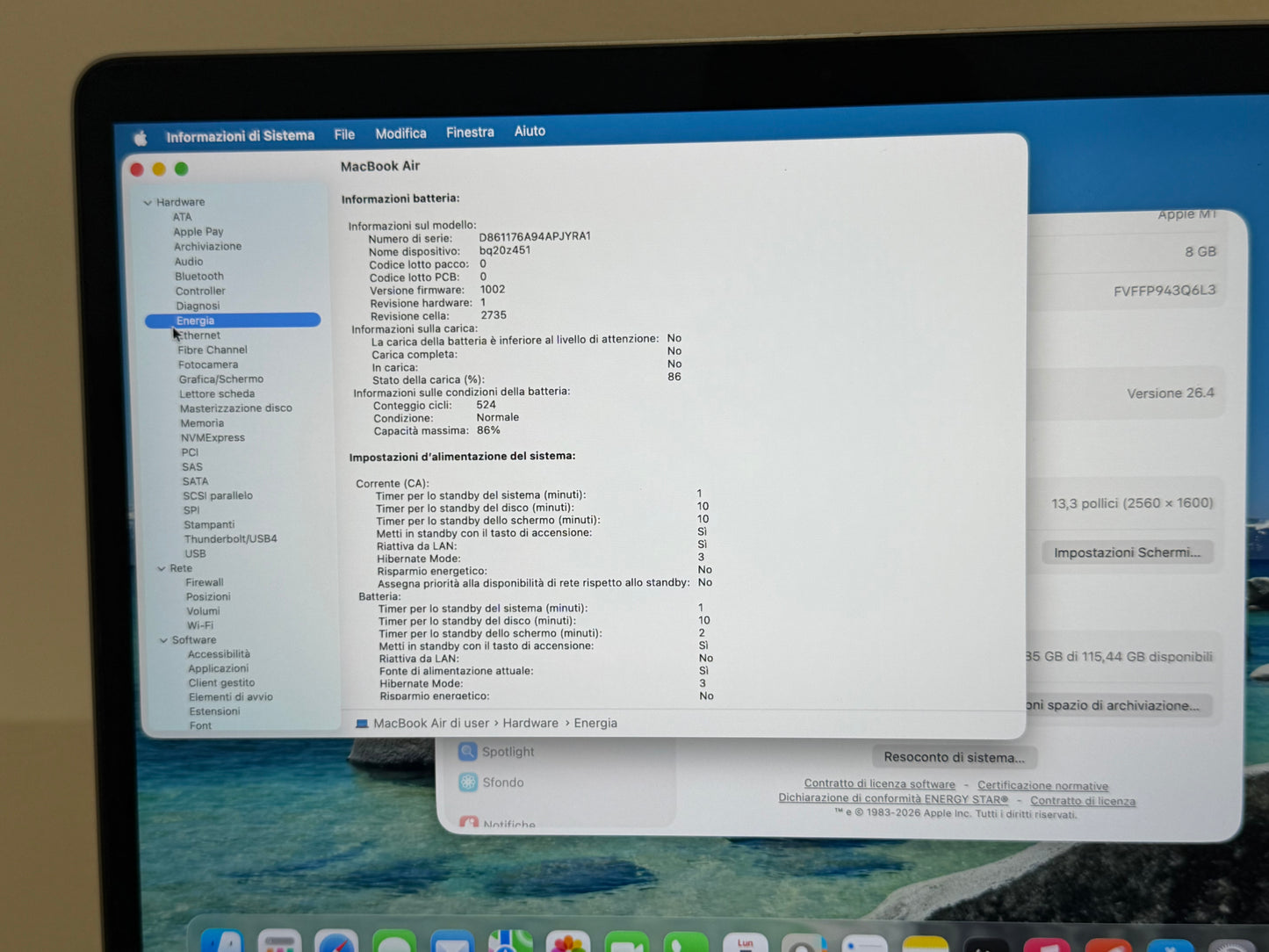The width and height of the screenshot is (1269, 952).
Task: Open Safari from the Dock
Action: click(336, 941)
